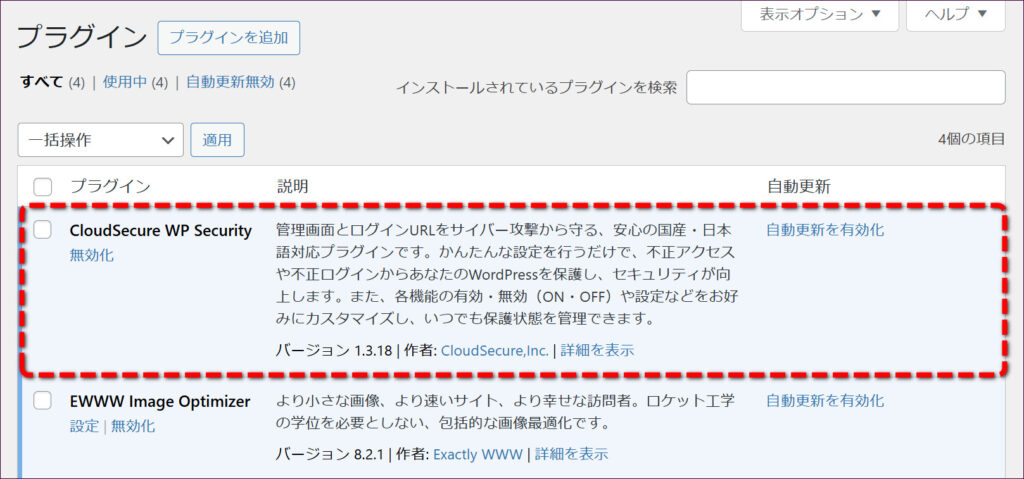Image resolution: width=1024 pixels, height=479 pixels.
Task: Enable auto-update for EWWW Image Optimizer
Action: coord(825,401)
